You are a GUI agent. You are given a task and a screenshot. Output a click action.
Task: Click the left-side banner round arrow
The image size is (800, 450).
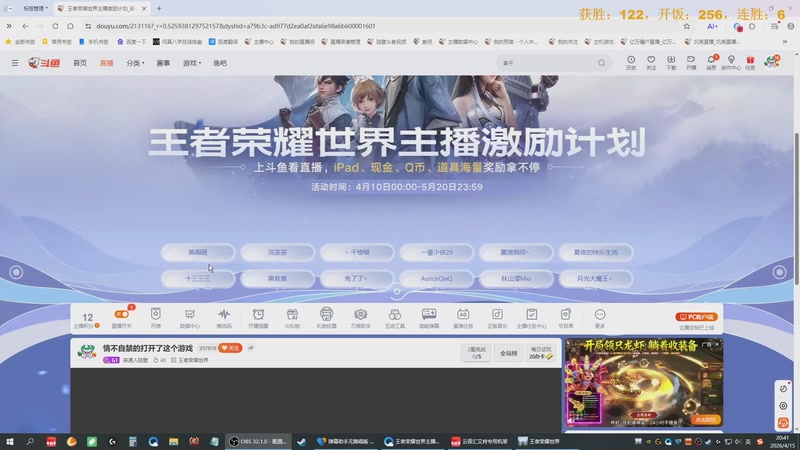click(16, 272)
